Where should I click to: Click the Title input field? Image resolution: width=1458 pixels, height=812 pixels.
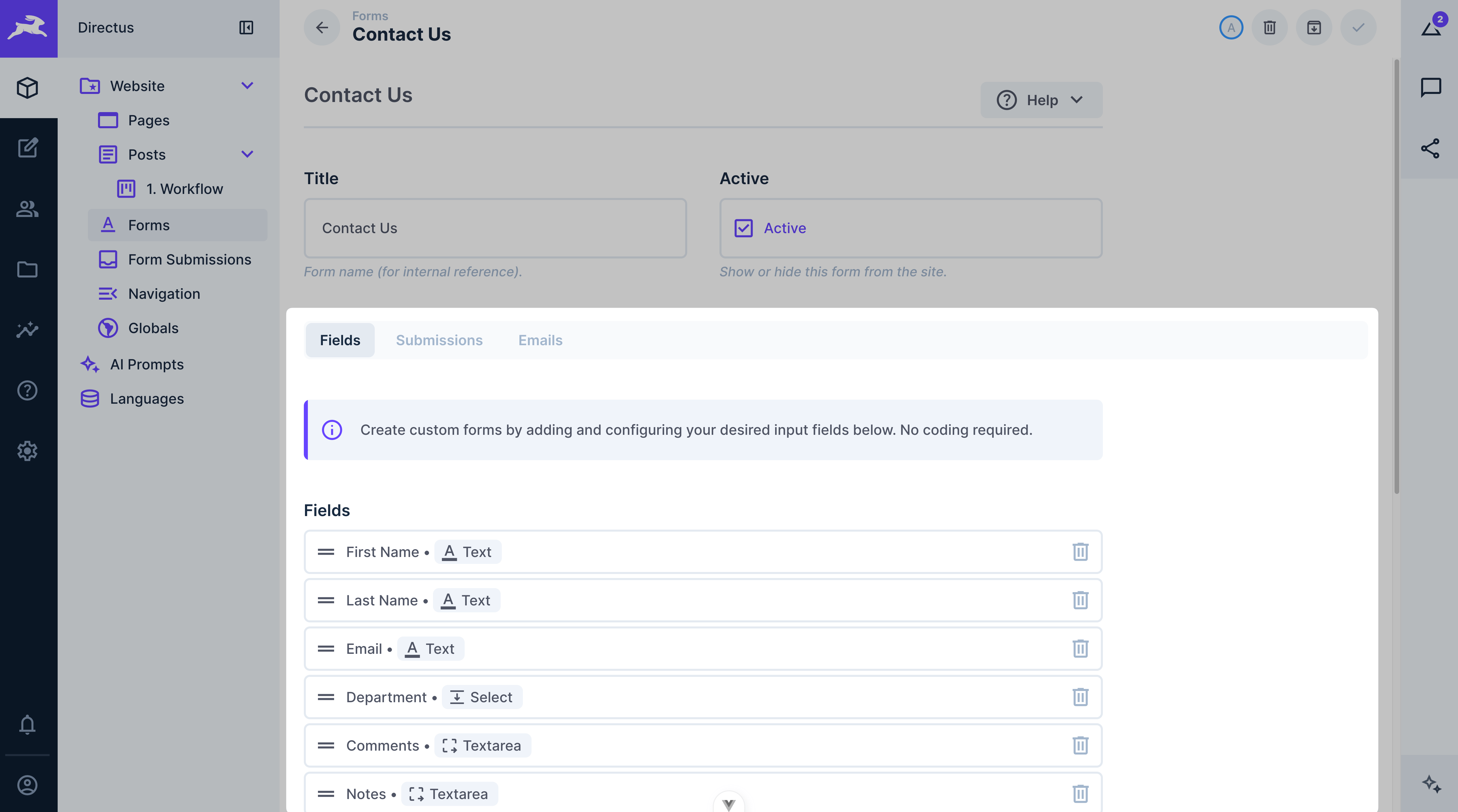click(x=495, y=228)
